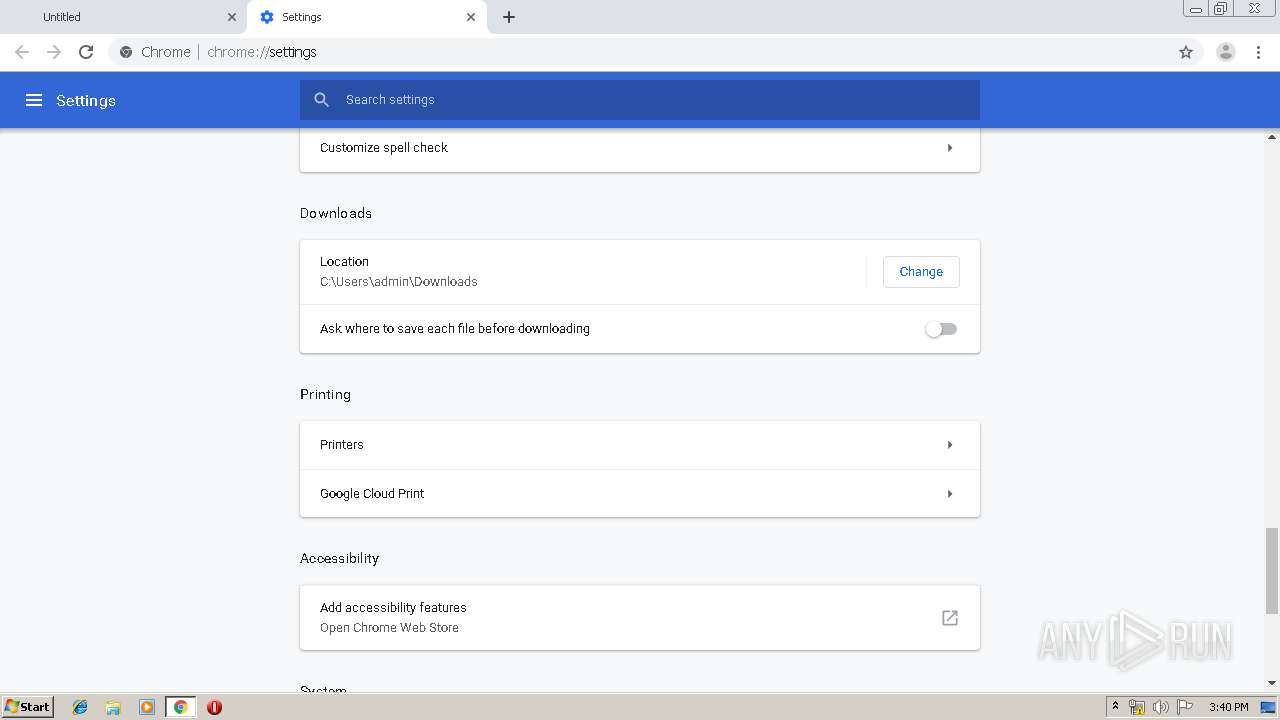
Task: Click the scrollbar up arrow
Action: click(1272, 135)
